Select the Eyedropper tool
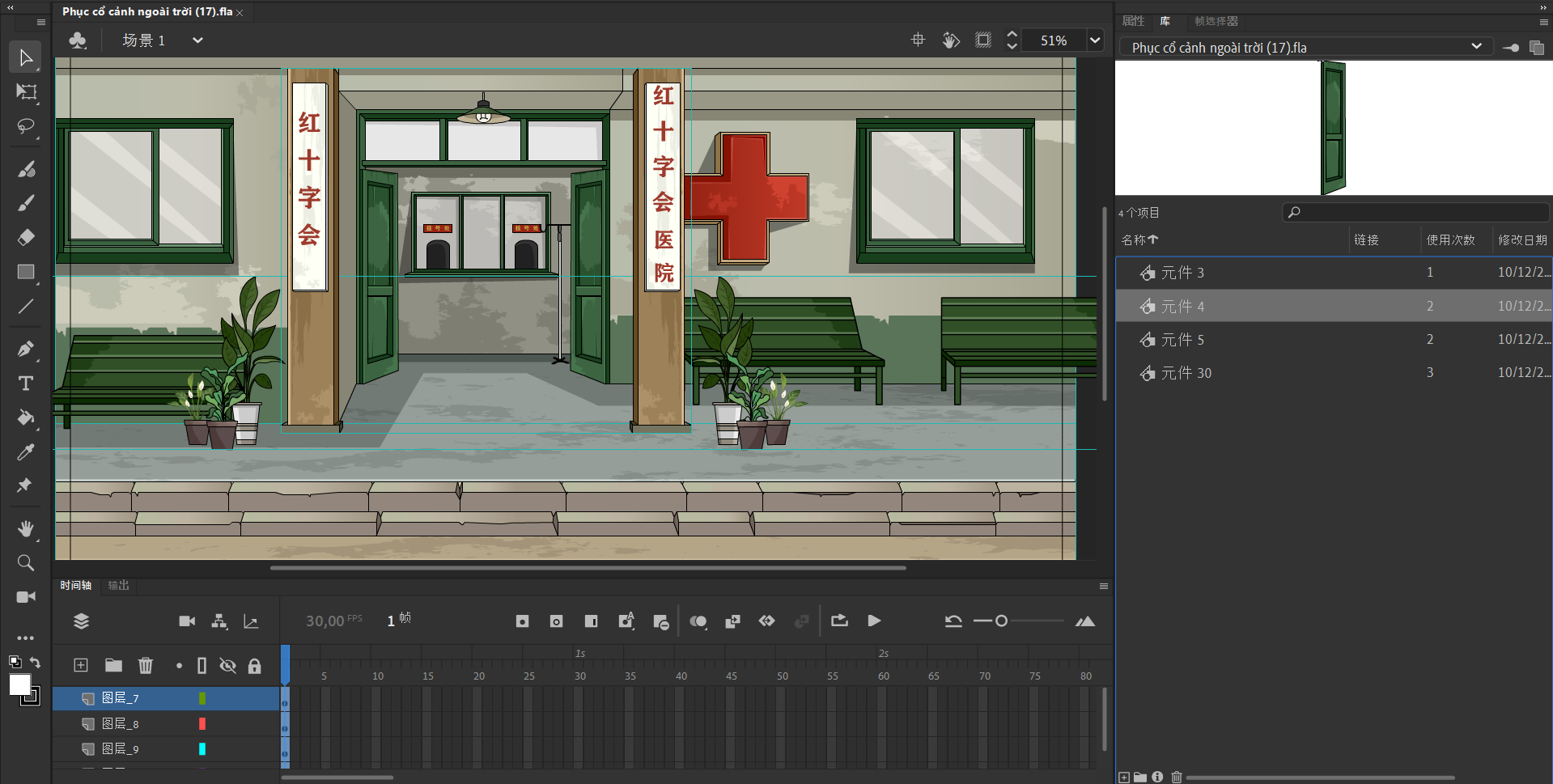 (26, 452)
